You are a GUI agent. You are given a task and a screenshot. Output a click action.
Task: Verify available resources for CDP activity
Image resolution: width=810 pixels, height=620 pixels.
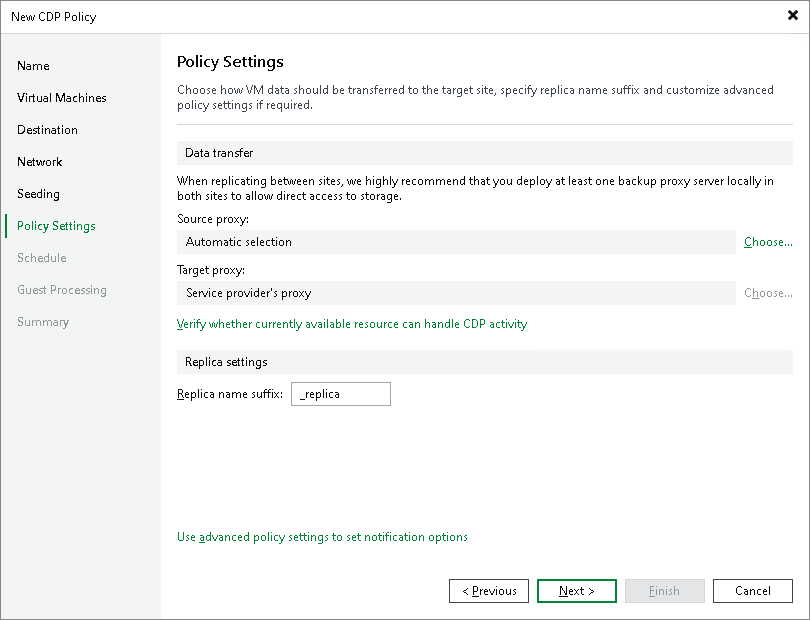[351, 323]
